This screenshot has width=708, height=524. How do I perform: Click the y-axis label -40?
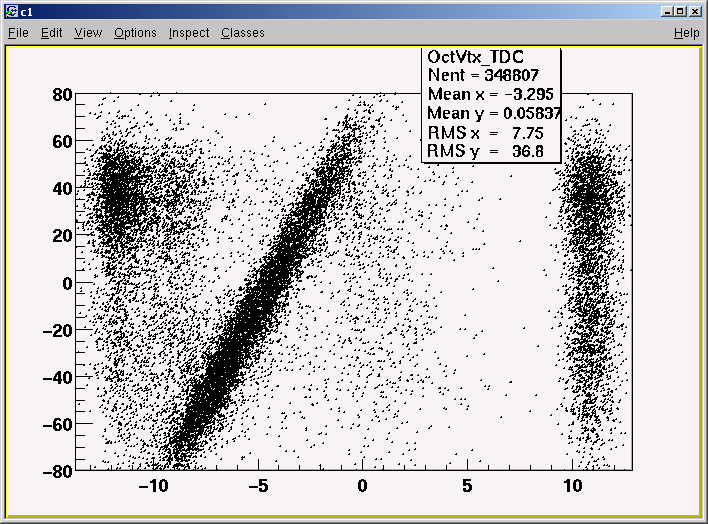point(57,377)
